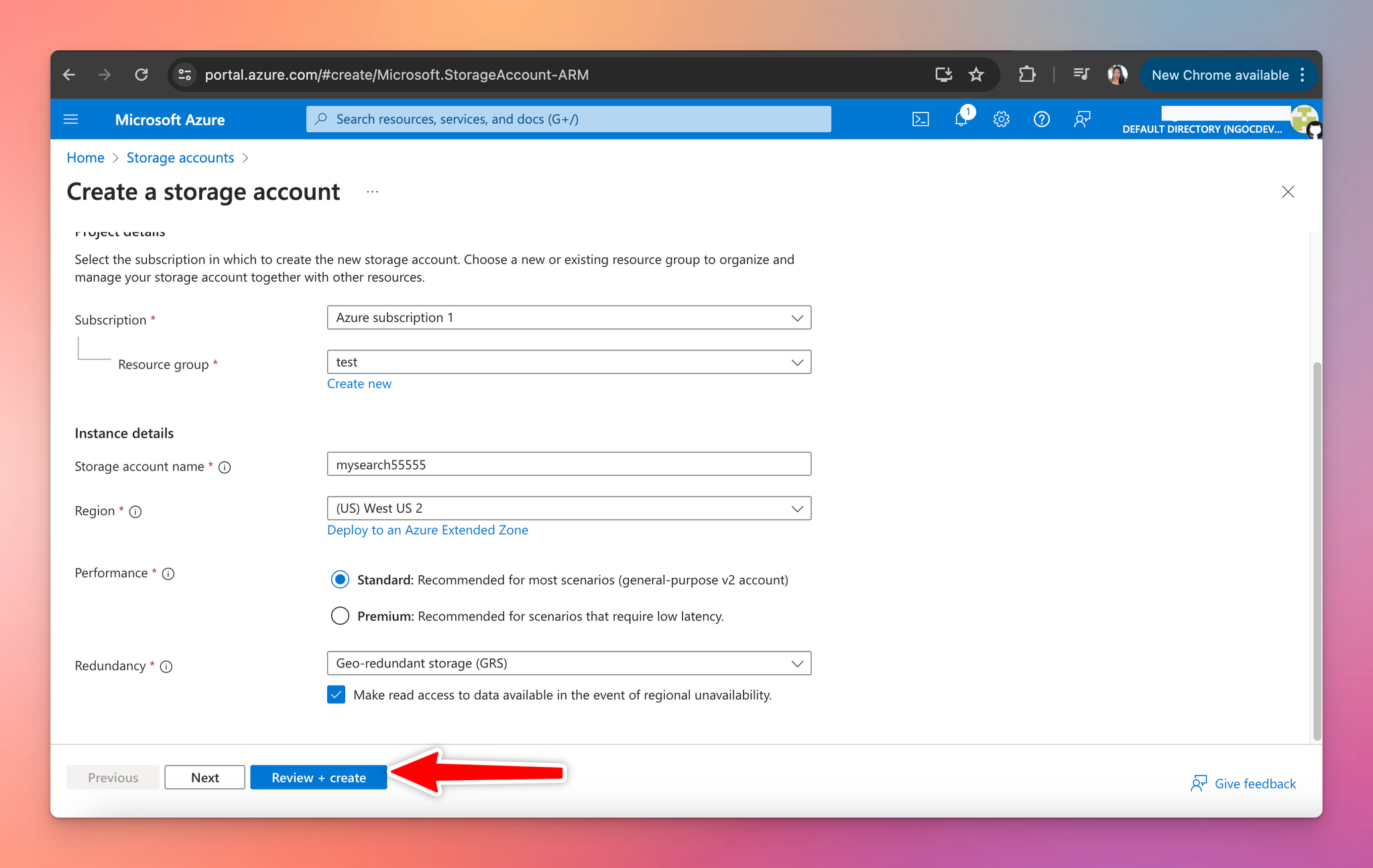Open feedback icon in Azure top bar

pyautogui.click(x=1081, y=119)
